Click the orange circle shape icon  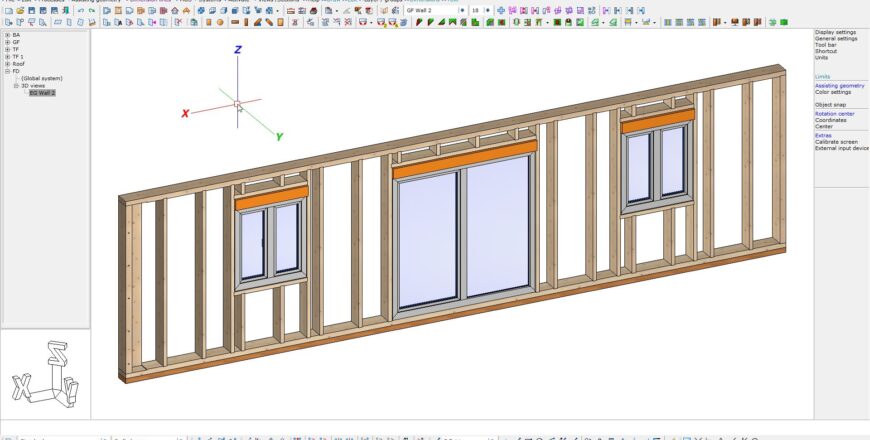[x=220, y=22]
